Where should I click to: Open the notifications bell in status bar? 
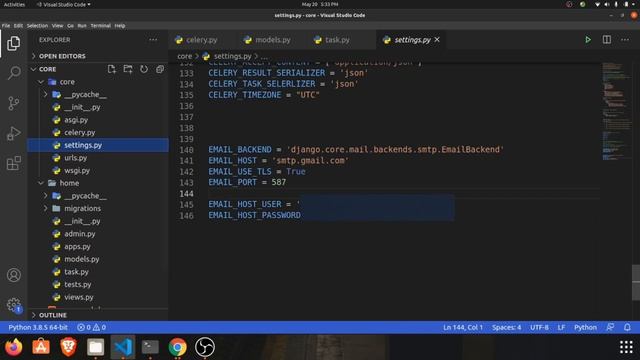[627, 327]
